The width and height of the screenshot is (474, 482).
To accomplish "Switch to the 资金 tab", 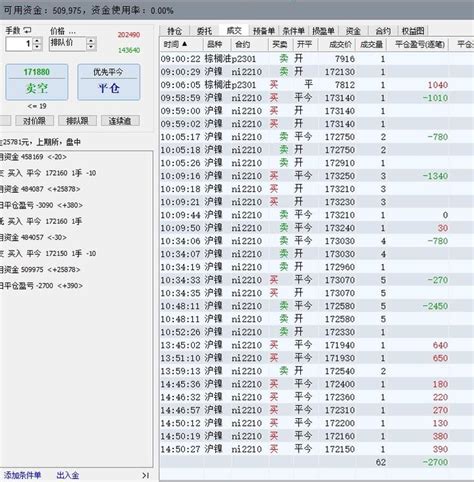I will pyautogui.click(x=353, y=31).
